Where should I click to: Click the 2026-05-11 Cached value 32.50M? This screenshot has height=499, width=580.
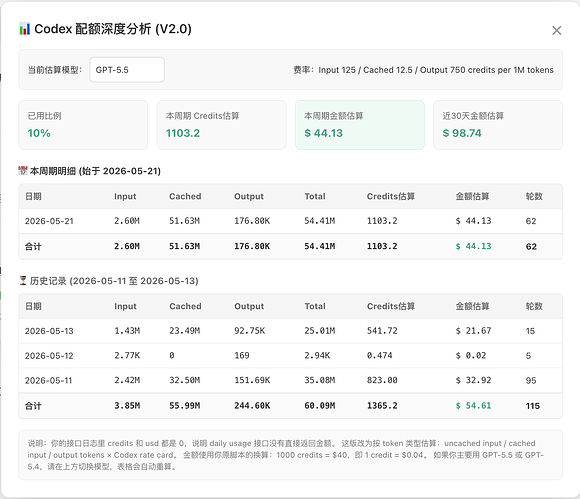(185, 380)
